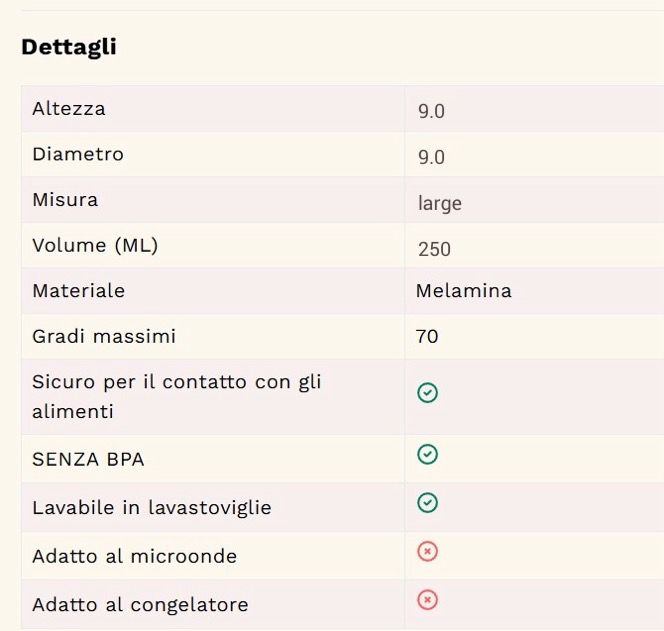664x631 pixels.
Task: Click the Altezza value 9.0
Action: 431,111
